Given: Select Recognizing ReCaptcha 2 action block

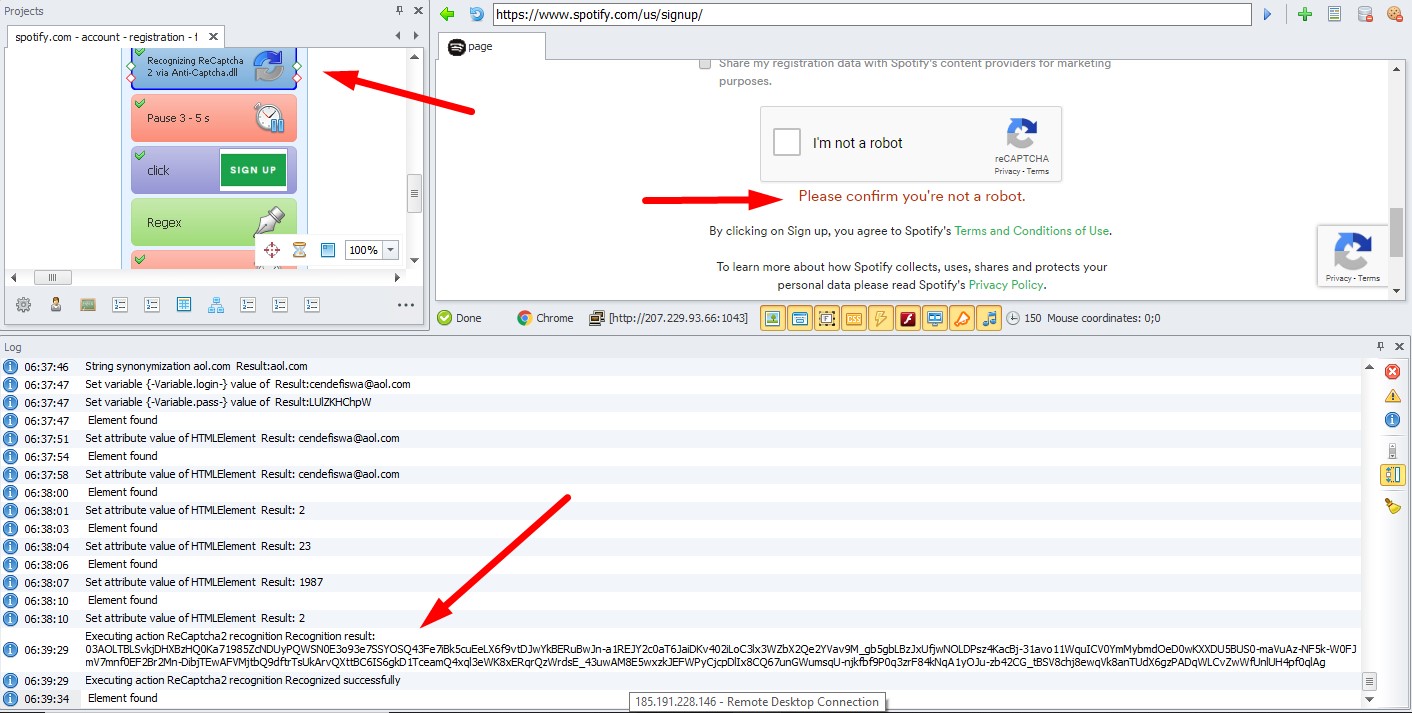Looking at the screenshot, I should coord(214,70).
